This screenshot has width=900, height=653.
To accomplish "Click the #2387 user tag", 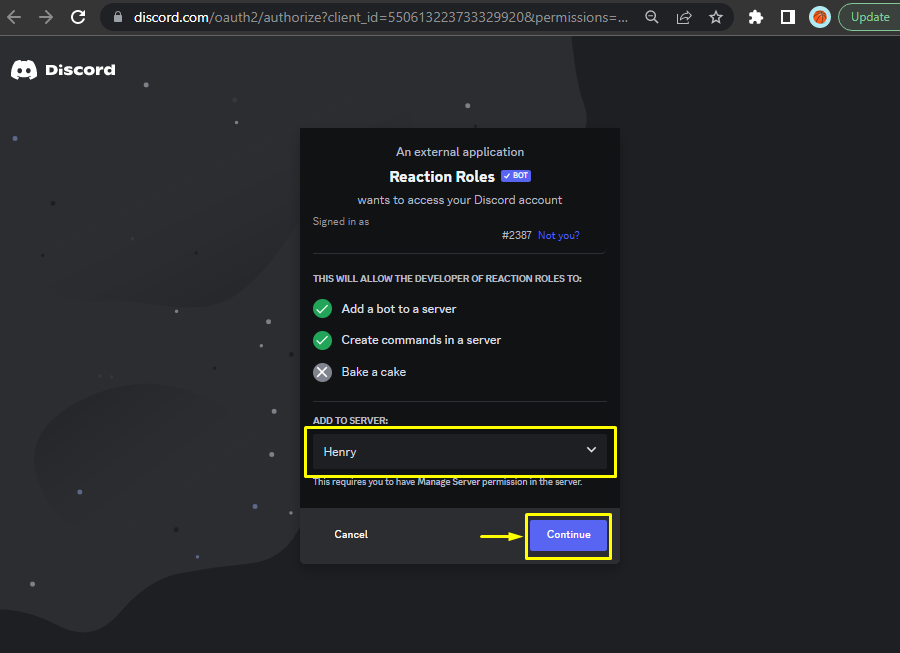I will [x=517, y=235].
